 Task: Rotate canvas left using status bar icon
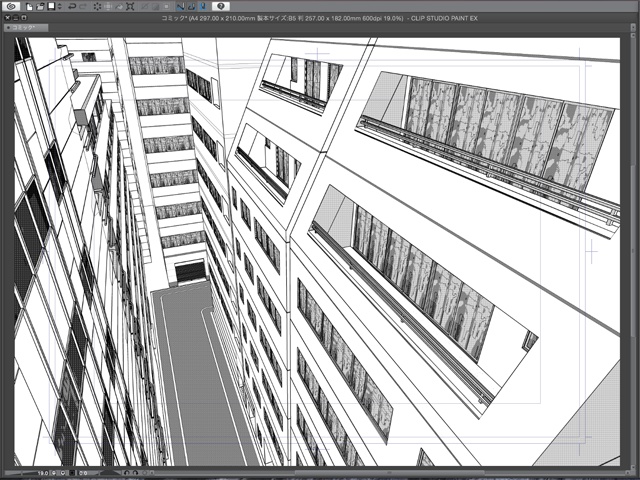(x=127, y=473)
